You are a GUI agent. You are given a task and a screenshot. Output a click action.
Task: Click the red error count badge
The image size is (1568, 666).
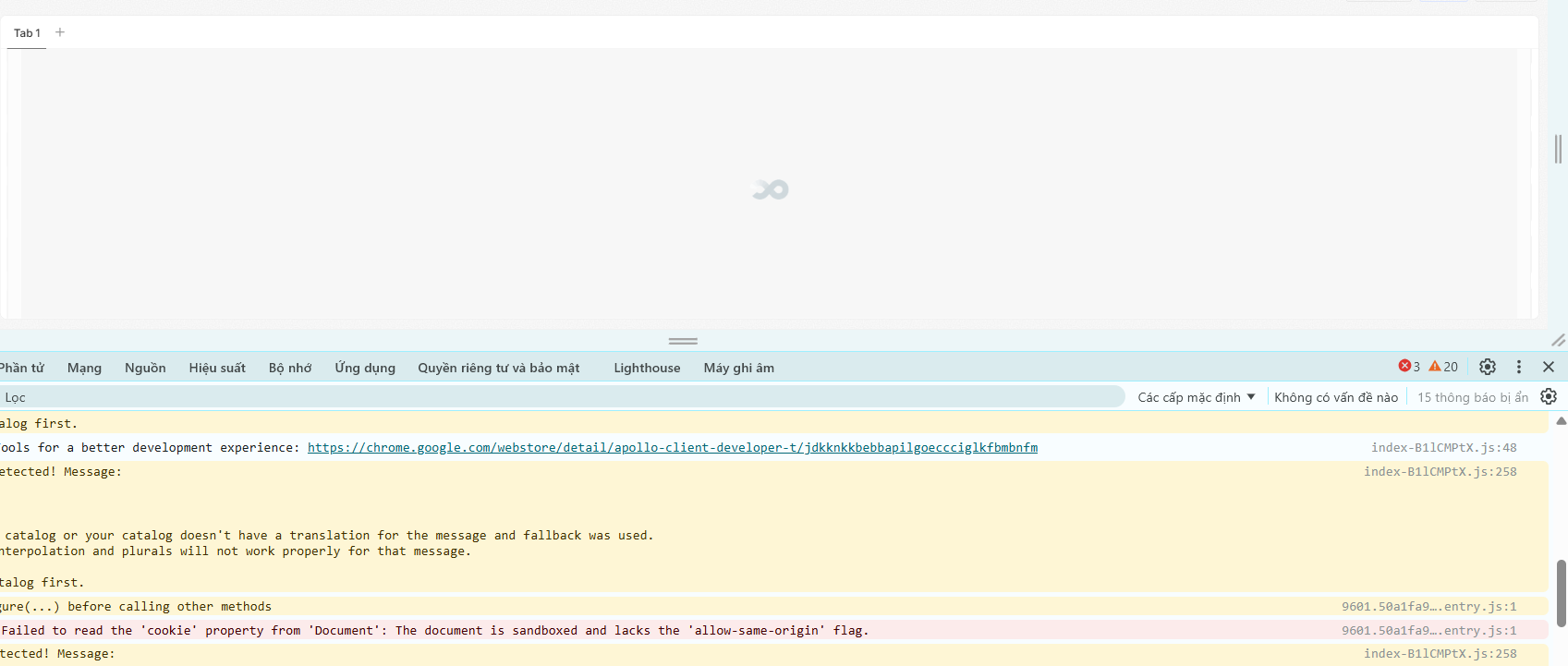coord(1409,367)
